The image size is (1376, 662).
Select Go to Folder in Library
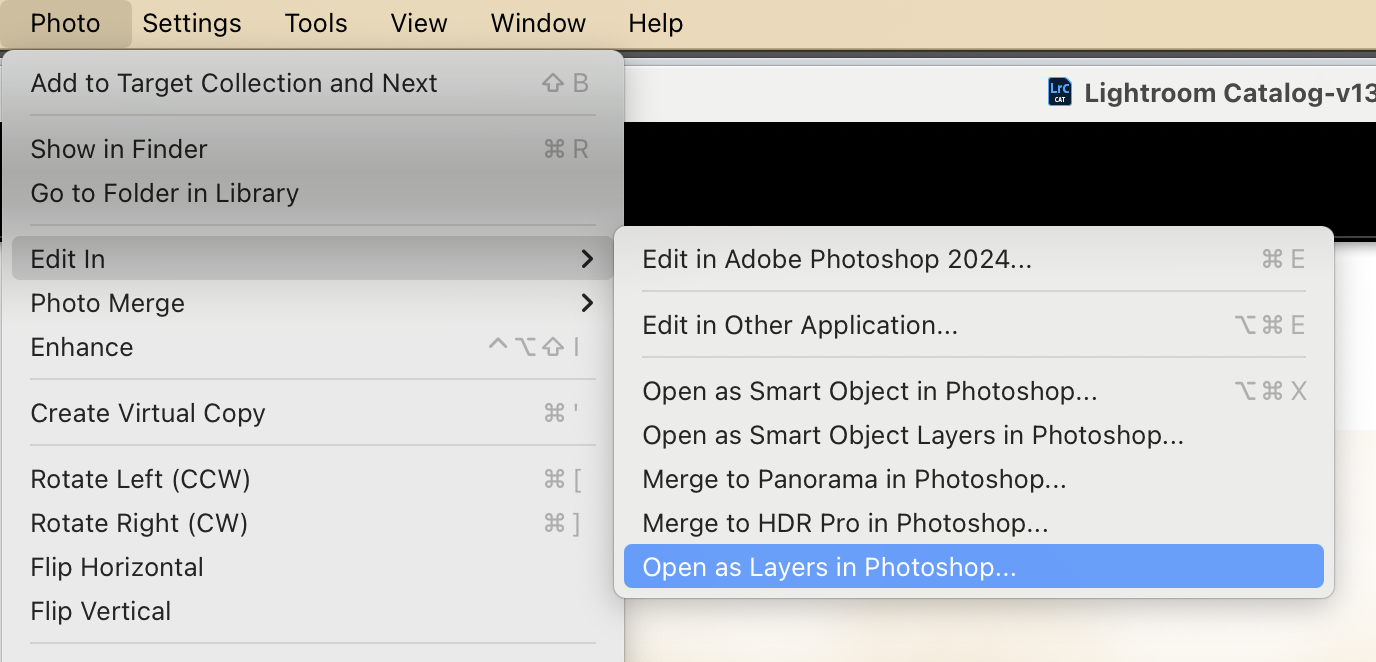point(165,193)
